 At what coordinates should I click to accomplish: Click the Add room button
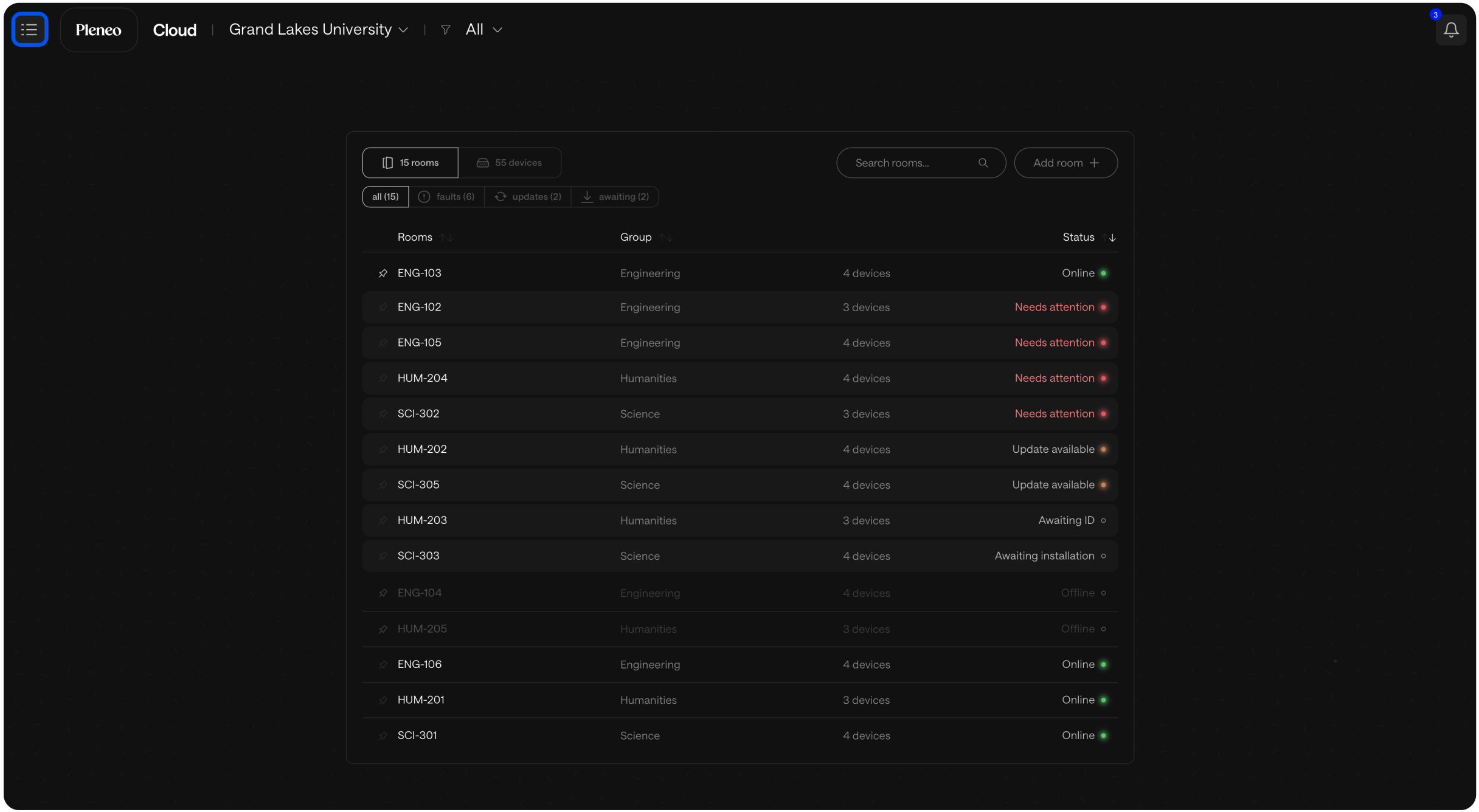1065,163
